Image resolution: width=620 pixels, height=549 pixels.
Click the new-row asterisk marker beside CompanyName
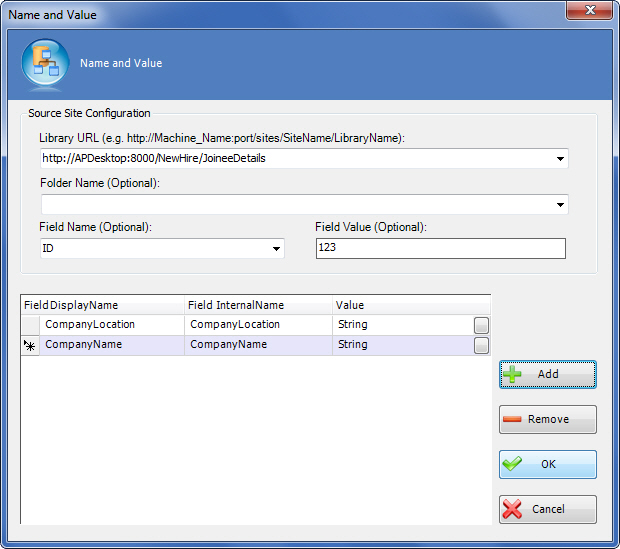30,345
